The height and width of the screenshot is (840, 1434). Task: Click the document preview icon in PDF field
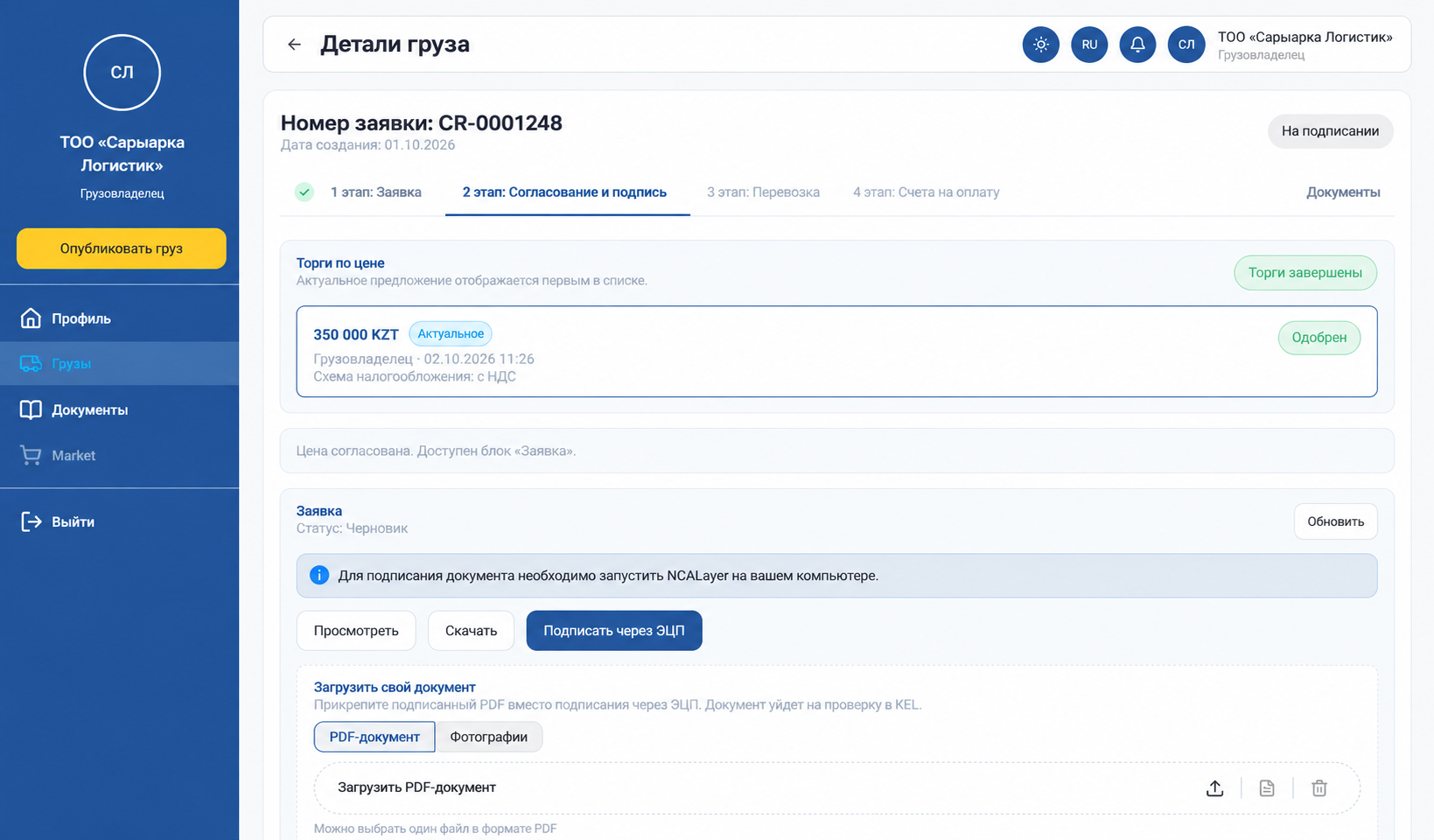(1267, 788)
